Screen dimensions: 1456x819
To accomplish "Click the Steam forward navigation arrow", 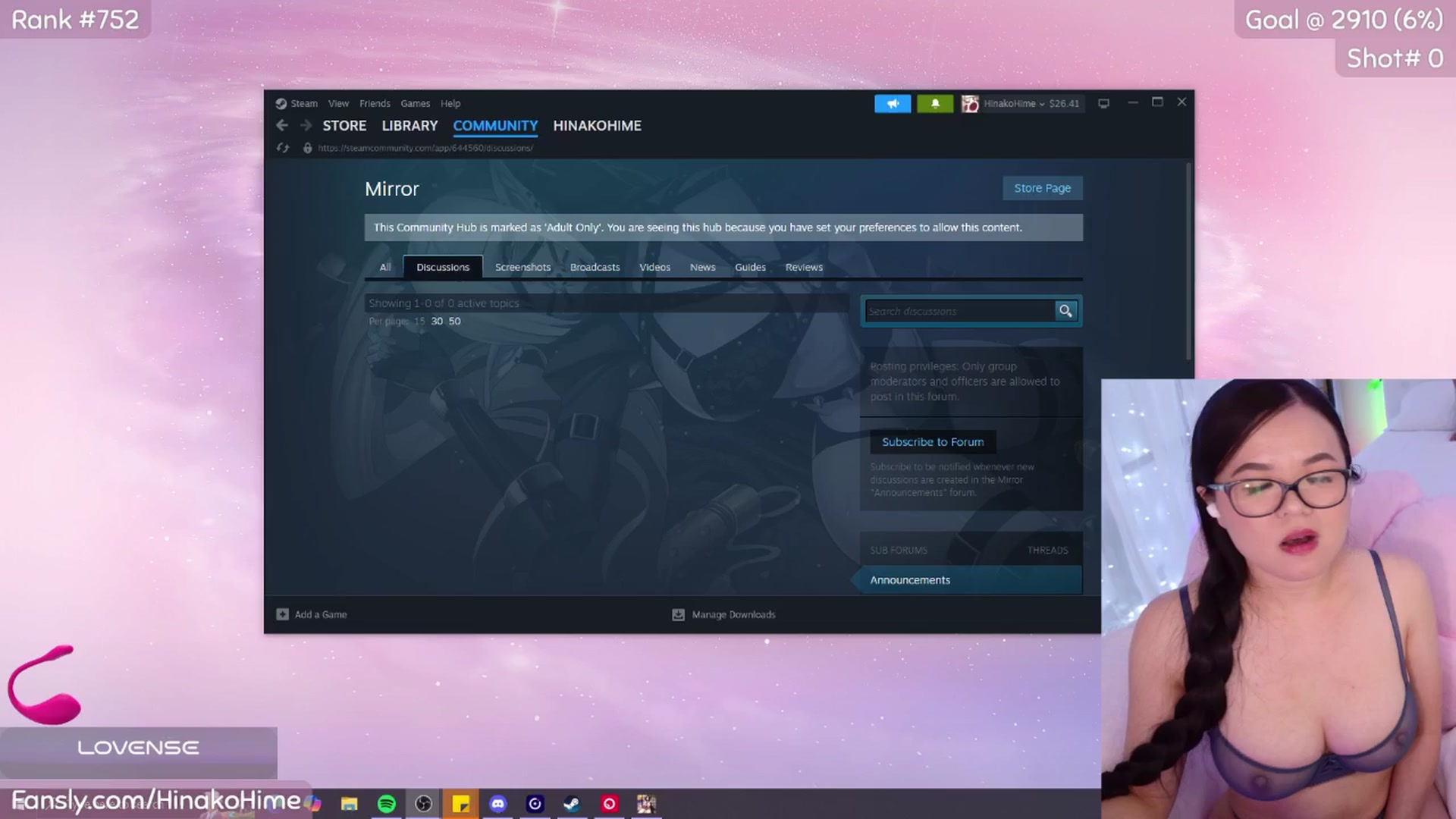I will 306,126.
